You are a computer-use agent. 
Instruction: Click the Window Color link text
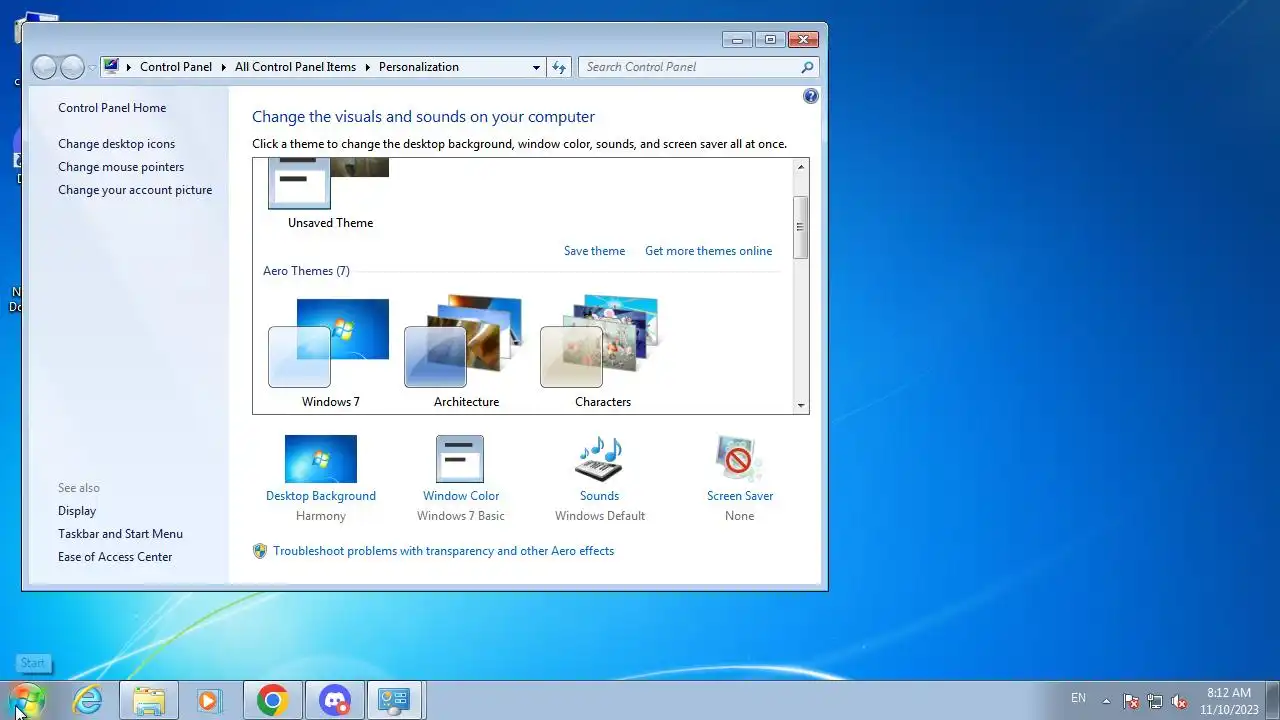[461, 496]
